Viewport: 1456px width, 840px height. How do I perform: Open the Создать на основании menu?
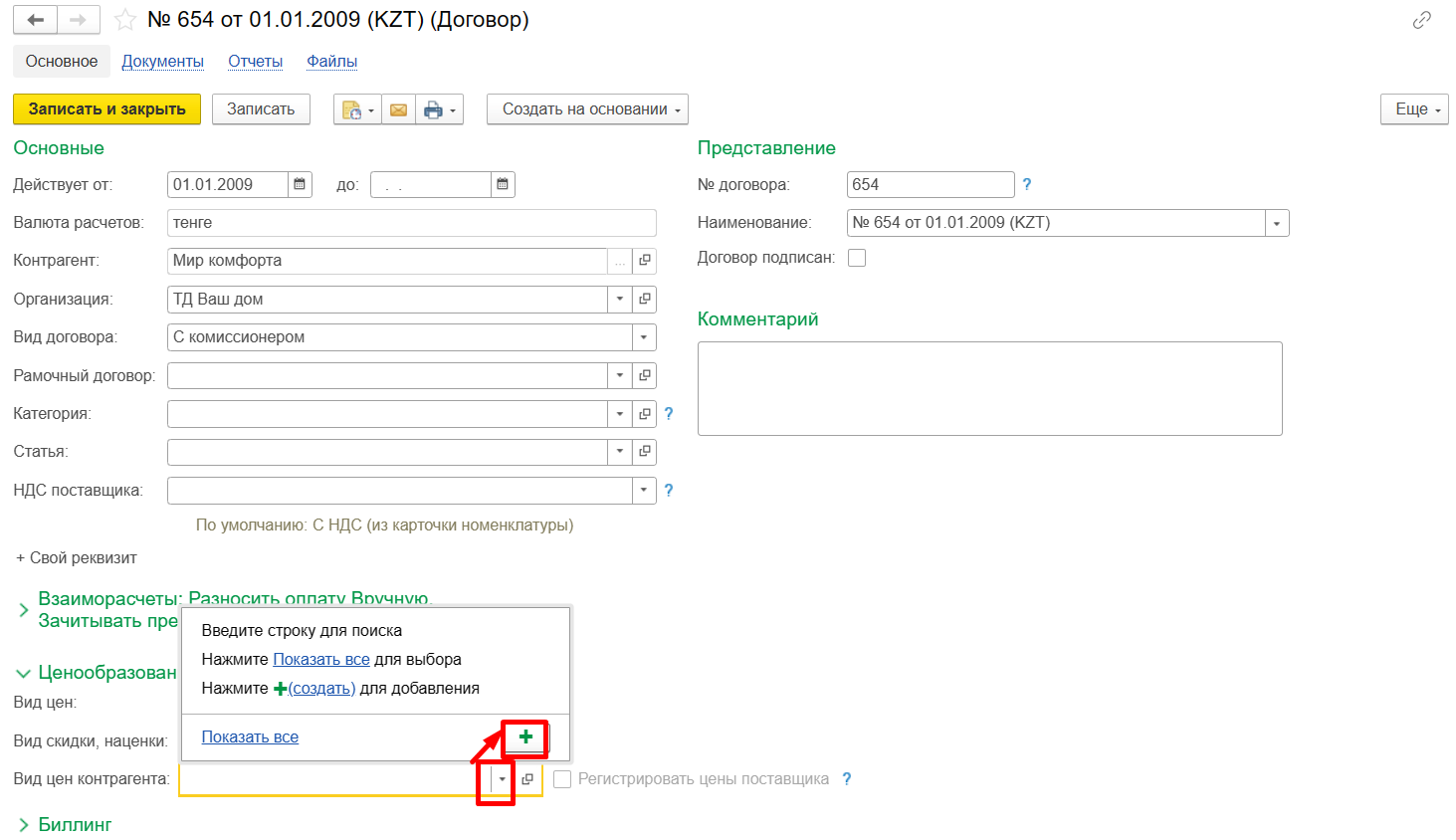point(587,109)
